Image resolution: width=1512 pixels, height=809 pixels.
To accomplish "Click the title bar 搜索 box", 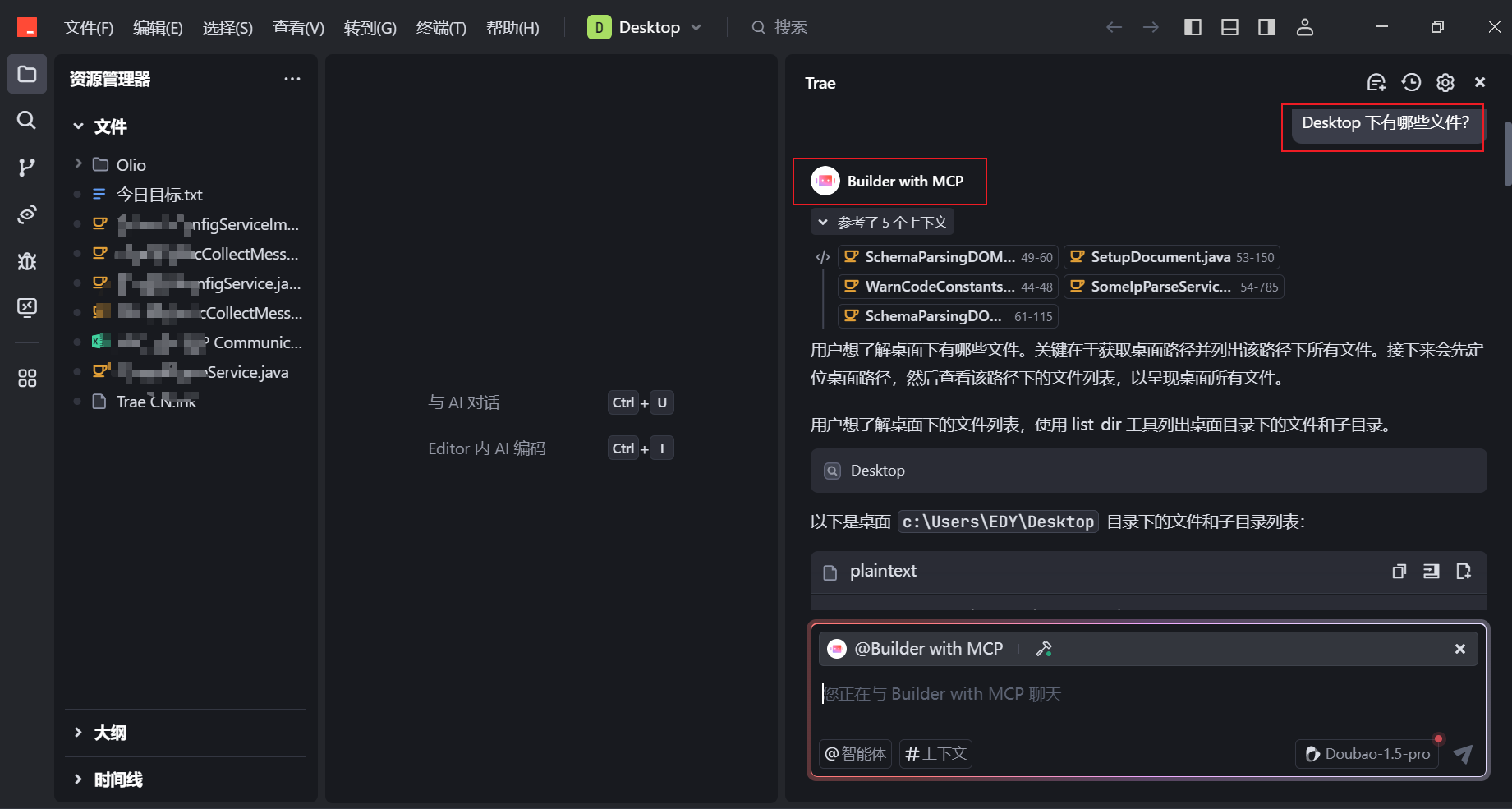I will (x=780, y=27).
